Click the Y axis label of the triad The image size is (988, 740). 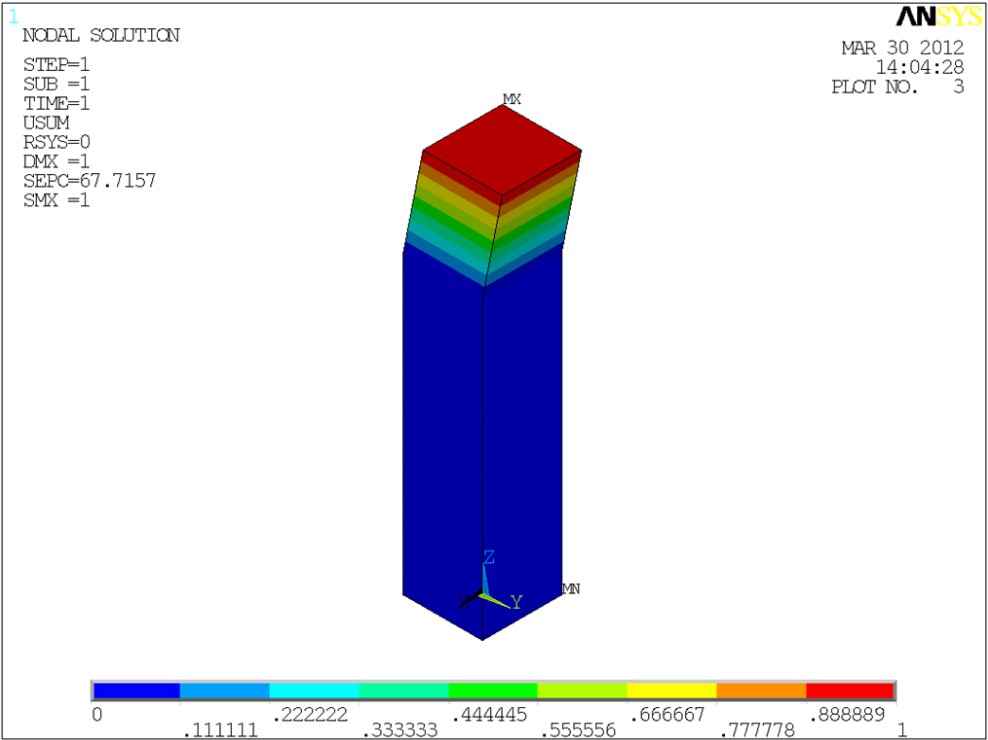(517, 602)
